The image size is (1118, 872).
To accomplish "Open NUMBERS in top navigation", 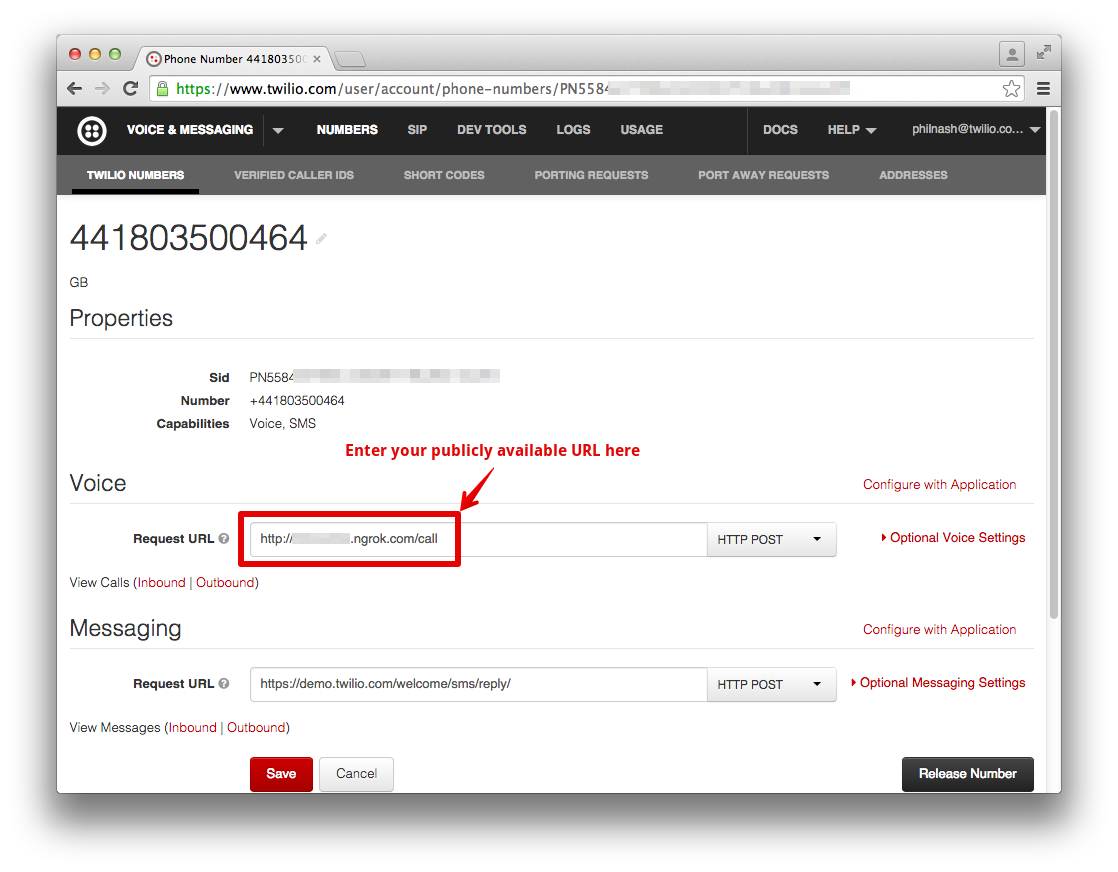I will point(347,130).
